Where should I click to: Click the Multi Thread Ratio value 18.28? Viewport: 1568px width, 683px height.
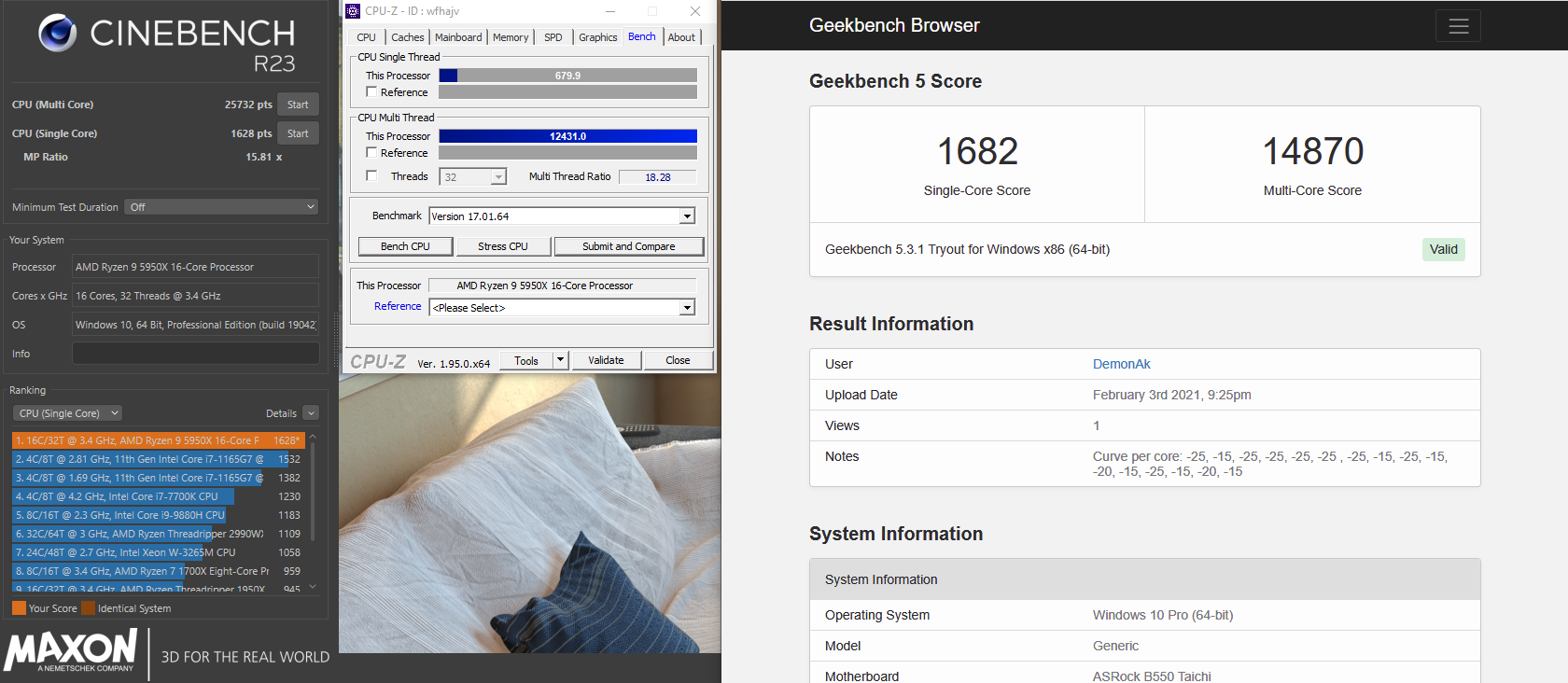[x=658, y=177]
